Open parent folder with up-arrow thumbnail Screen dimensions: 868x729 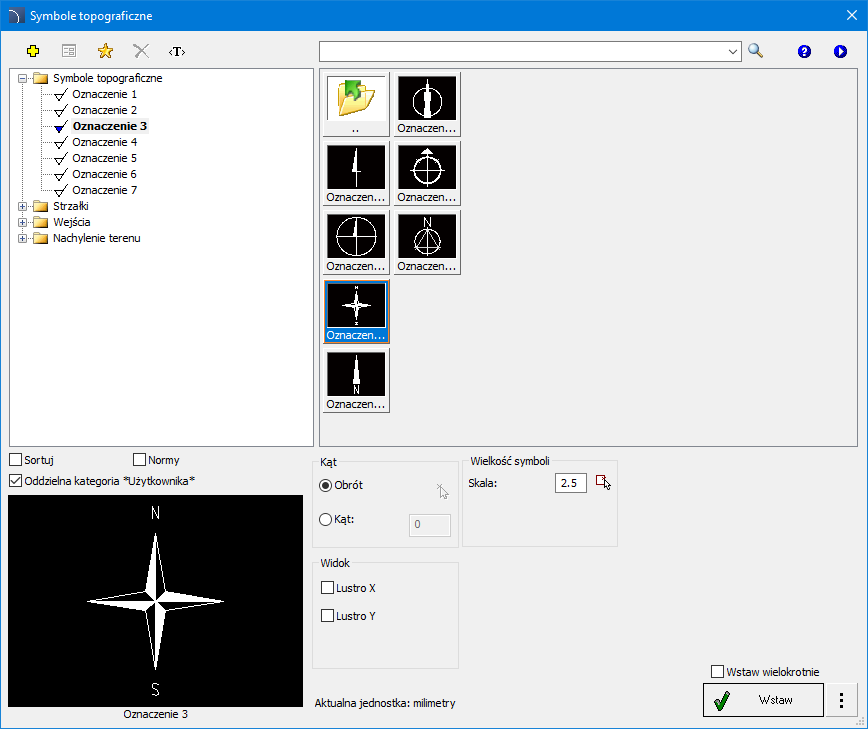(x=356, y=104)
